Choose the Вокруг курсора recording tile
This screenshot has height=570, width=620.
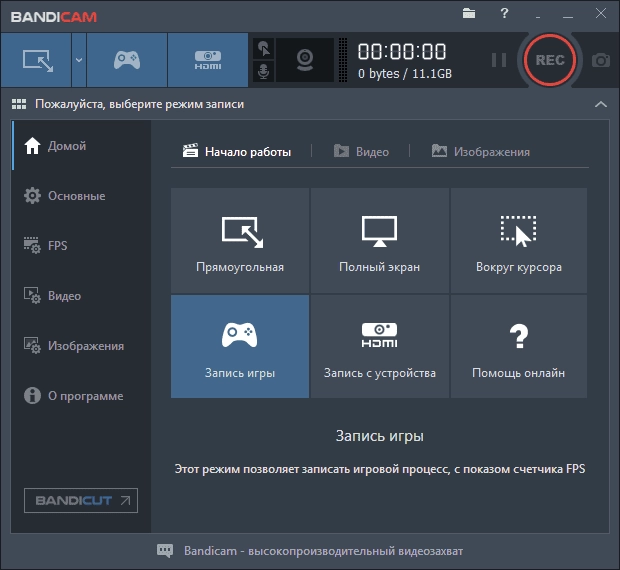click(519, 241)
